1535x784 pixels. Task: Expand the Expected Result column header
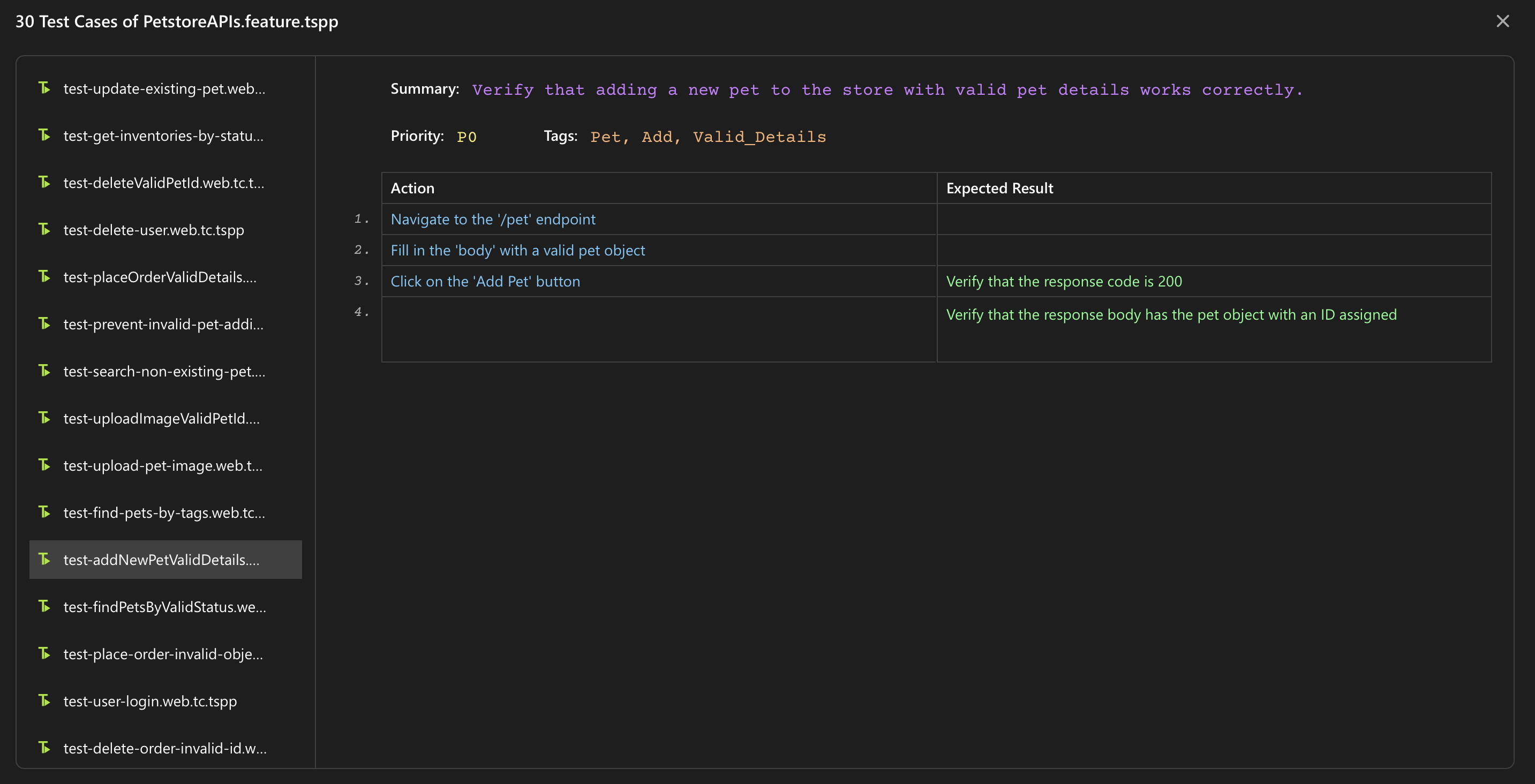coord(1000,187)
